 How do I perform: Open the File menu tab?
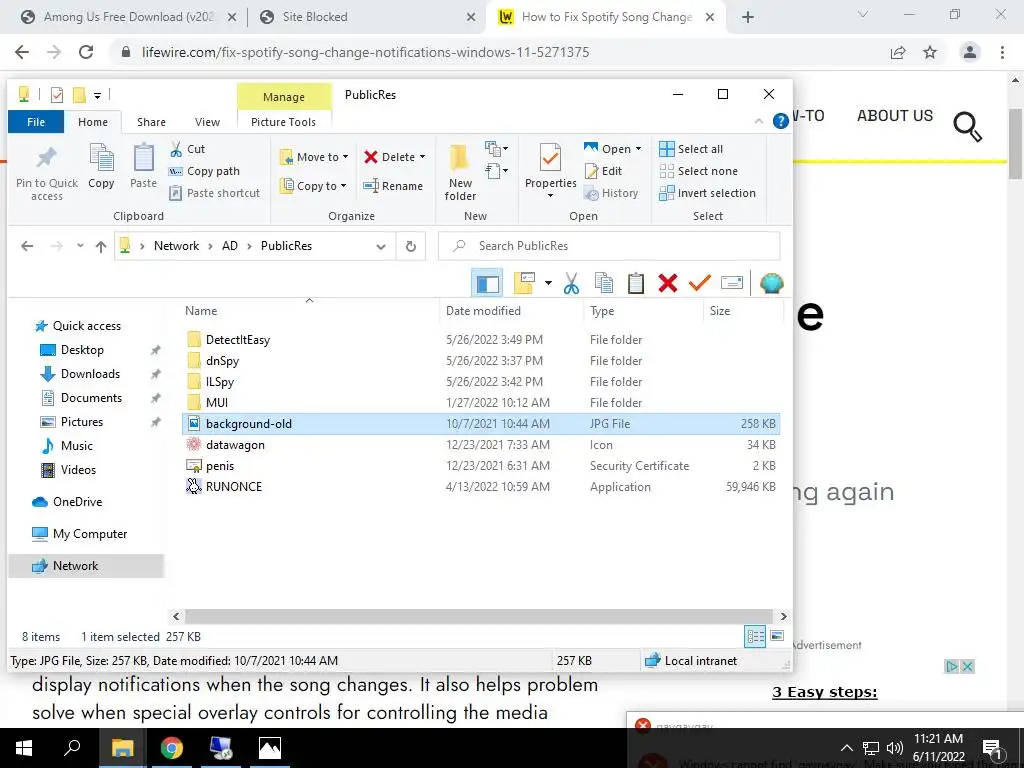[36, 122]
